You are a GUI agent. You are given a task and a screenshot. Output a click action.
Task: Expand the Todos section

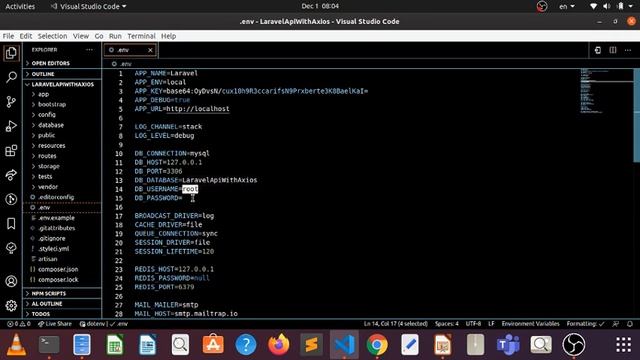(62, 314)
